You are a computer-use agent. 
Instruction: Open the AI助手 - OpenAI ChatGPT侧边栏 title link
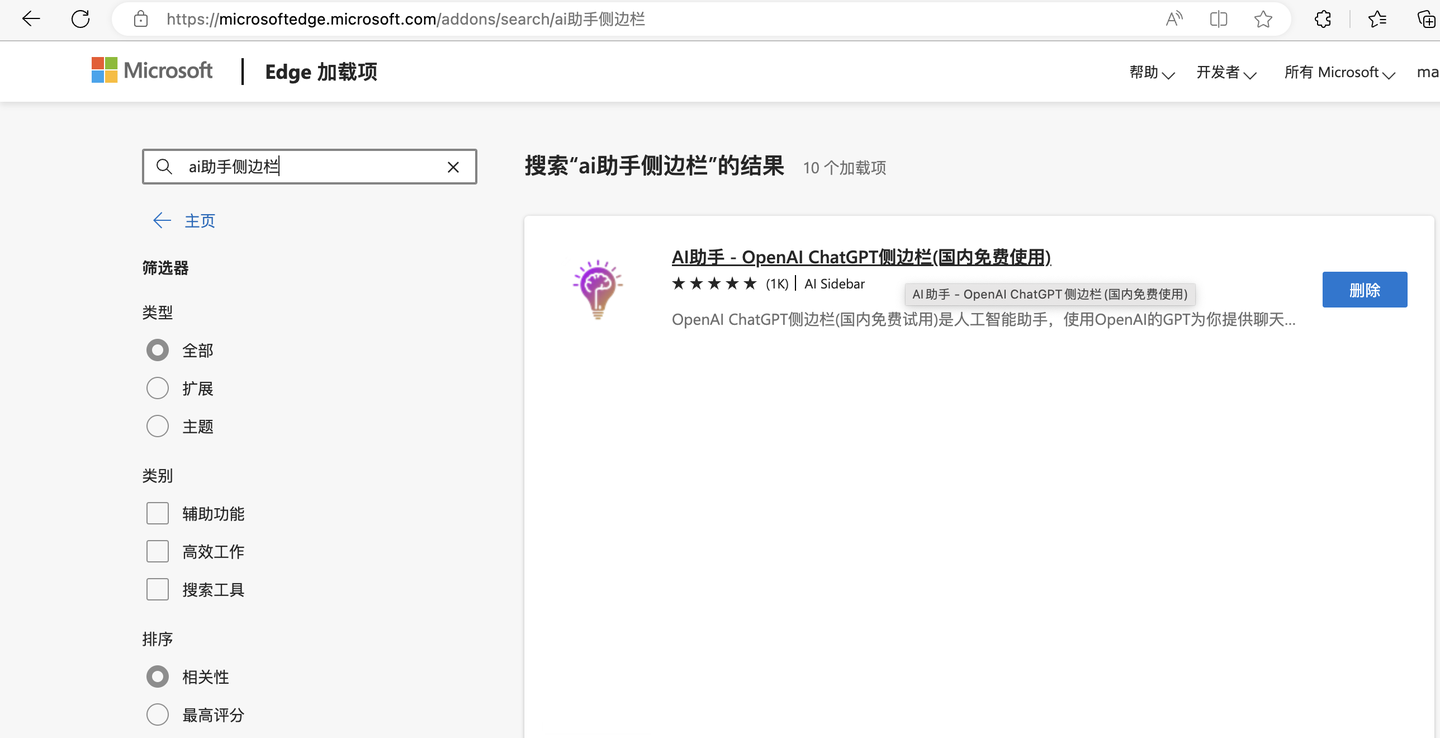pyautogui.click(x=861, y=257)
